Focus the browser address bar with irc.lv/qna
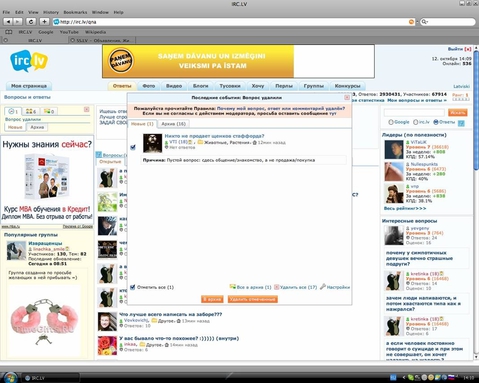The image size is (479, 383). click(x=233, y=22)
